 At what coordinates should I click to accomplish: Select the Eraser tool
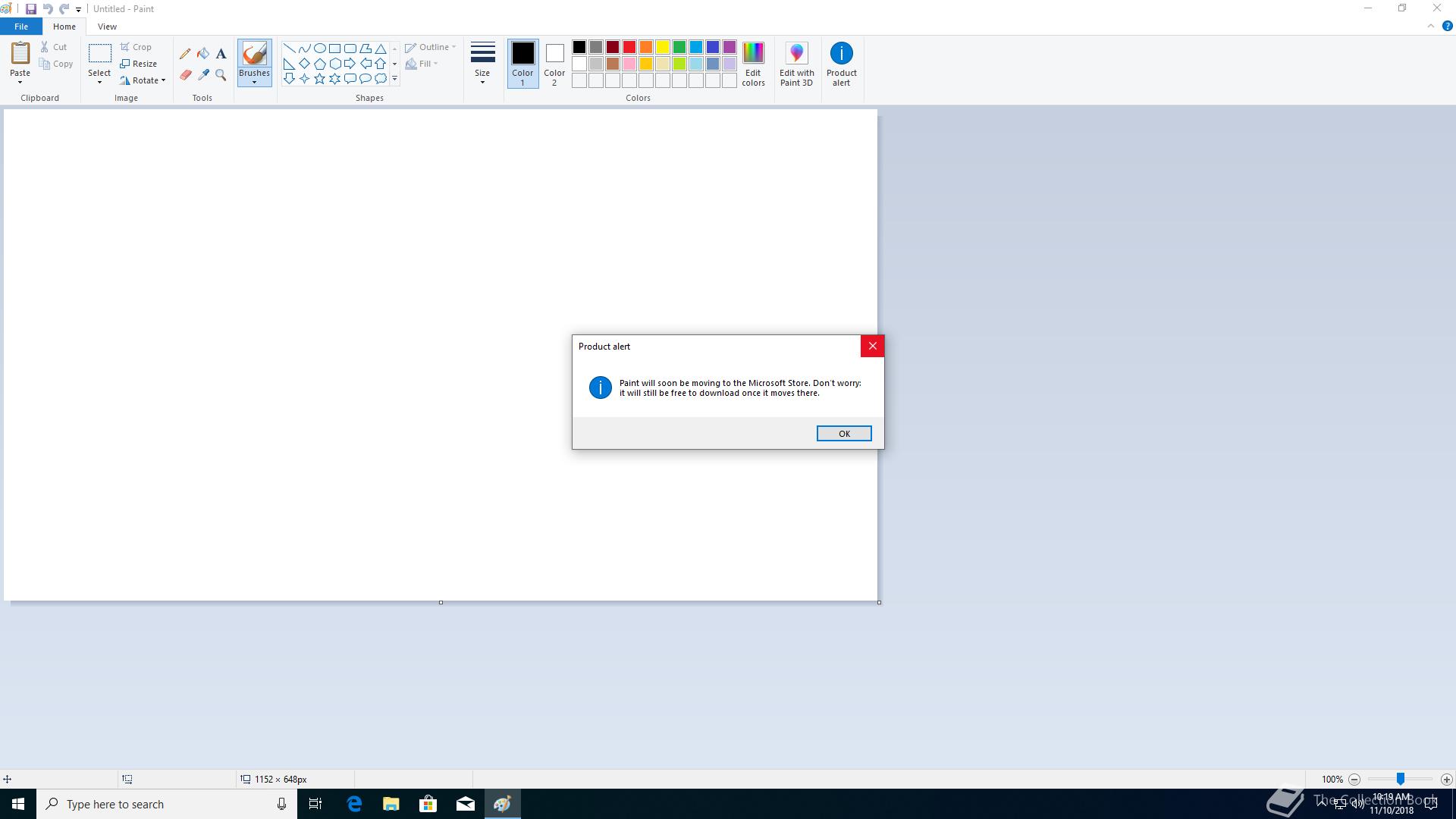click(x=185, y=75)
